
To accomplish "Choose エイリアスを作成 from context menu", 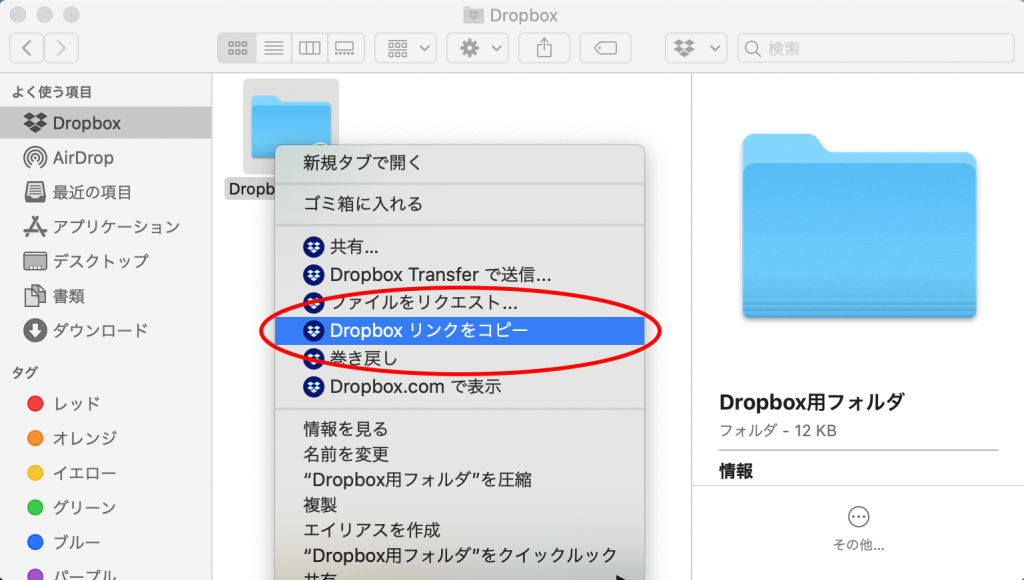I will coord(460,530).
